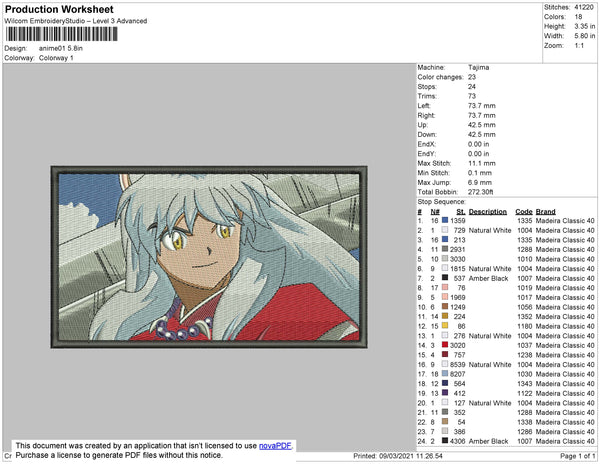
Task: Select the Max Jump value '6.9 mm'
Action: pos(480,182)
